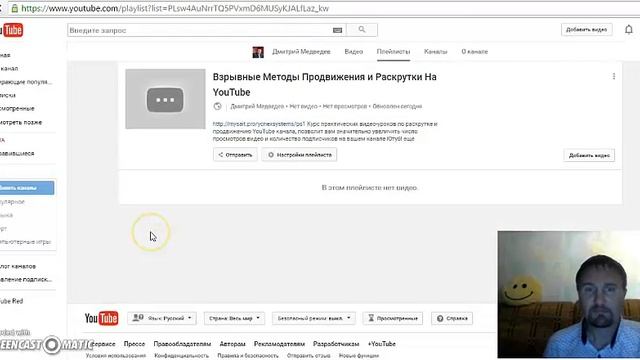
Task: Click the browser address bar URL
Action: [175, 8]
